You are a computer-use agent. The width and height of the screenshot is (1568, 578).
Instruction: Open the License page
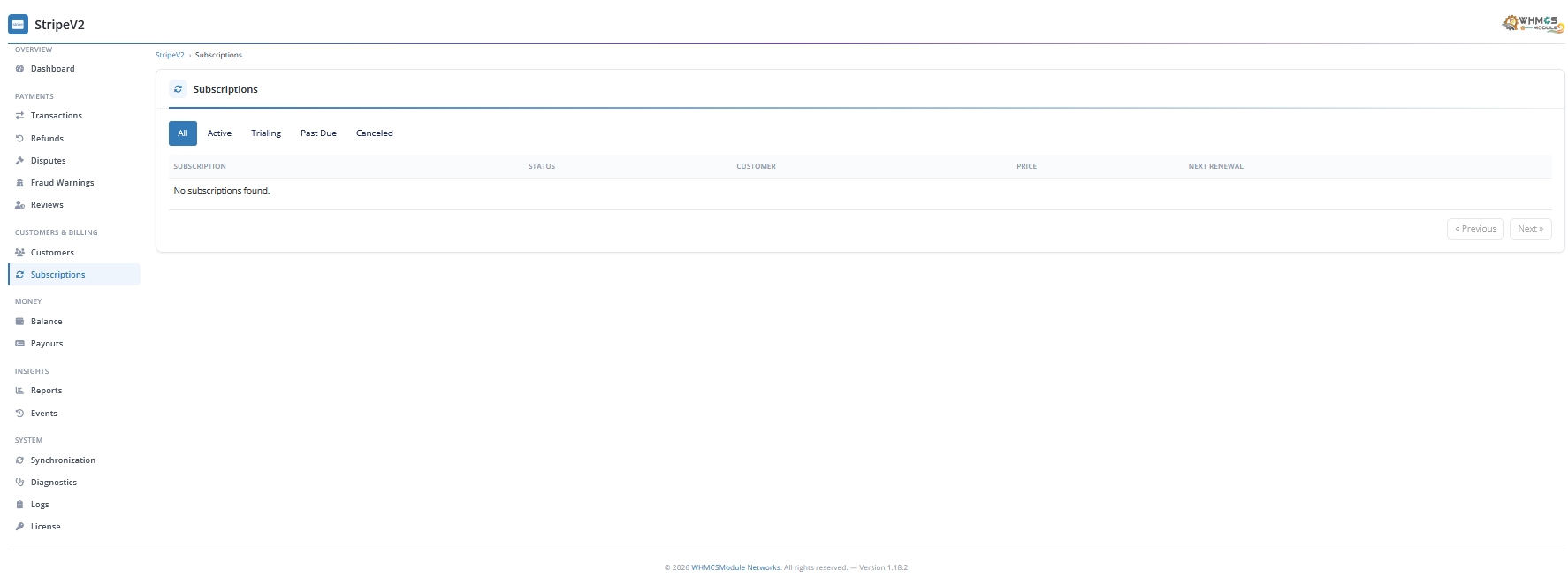pyautogui.click(x=74, y=527)
